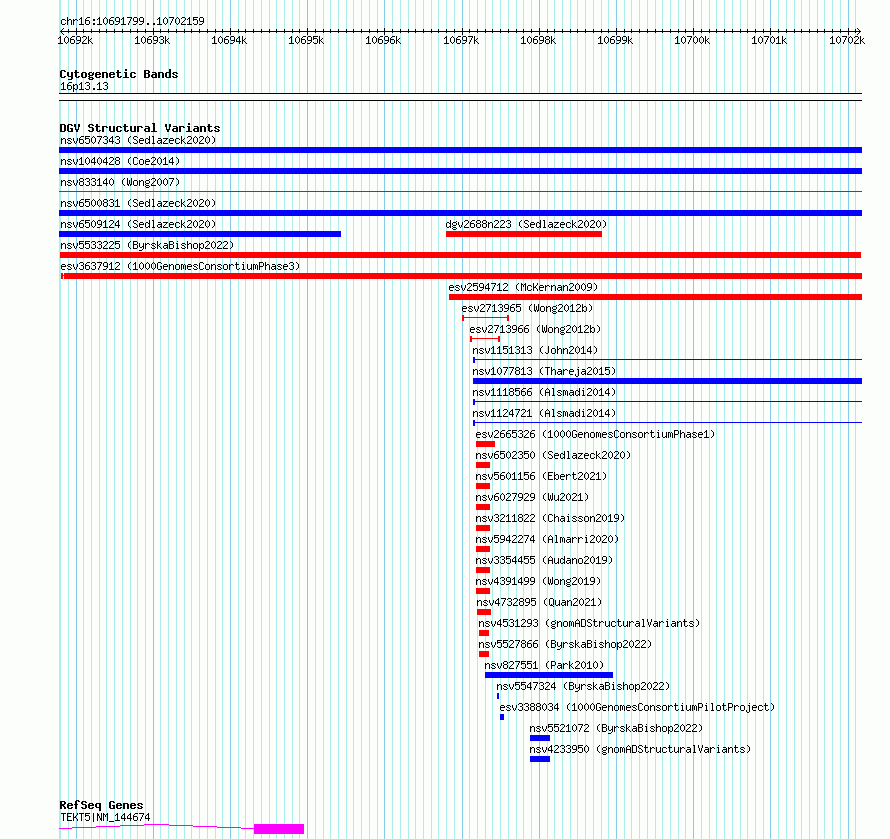Click the small blue mark under esv3388034
The height and width of the screenshot is (839, 890).
[502, 717]
